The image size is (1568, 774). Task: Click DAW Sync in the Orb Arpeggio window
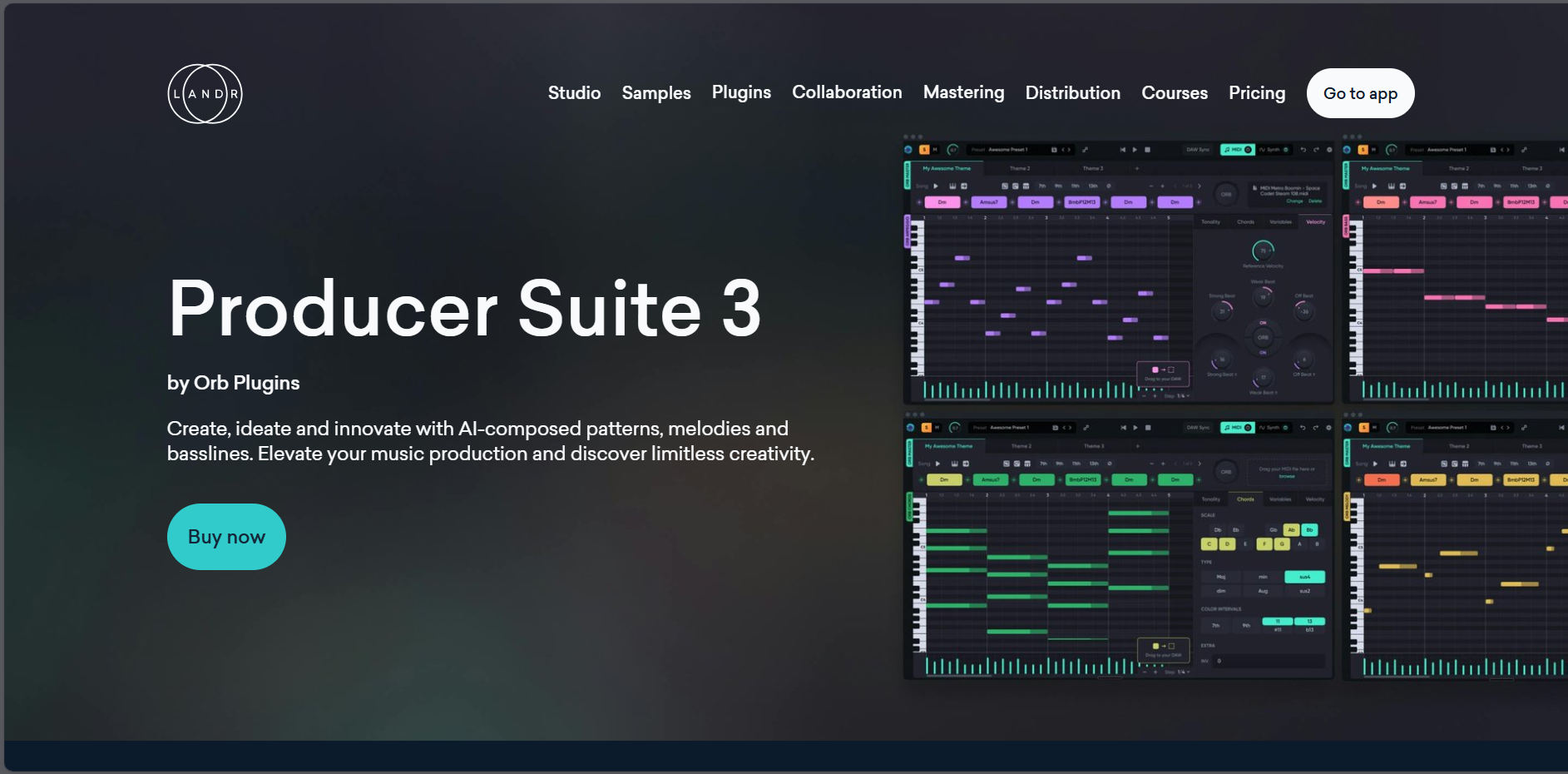click(x=1198, y=150)
